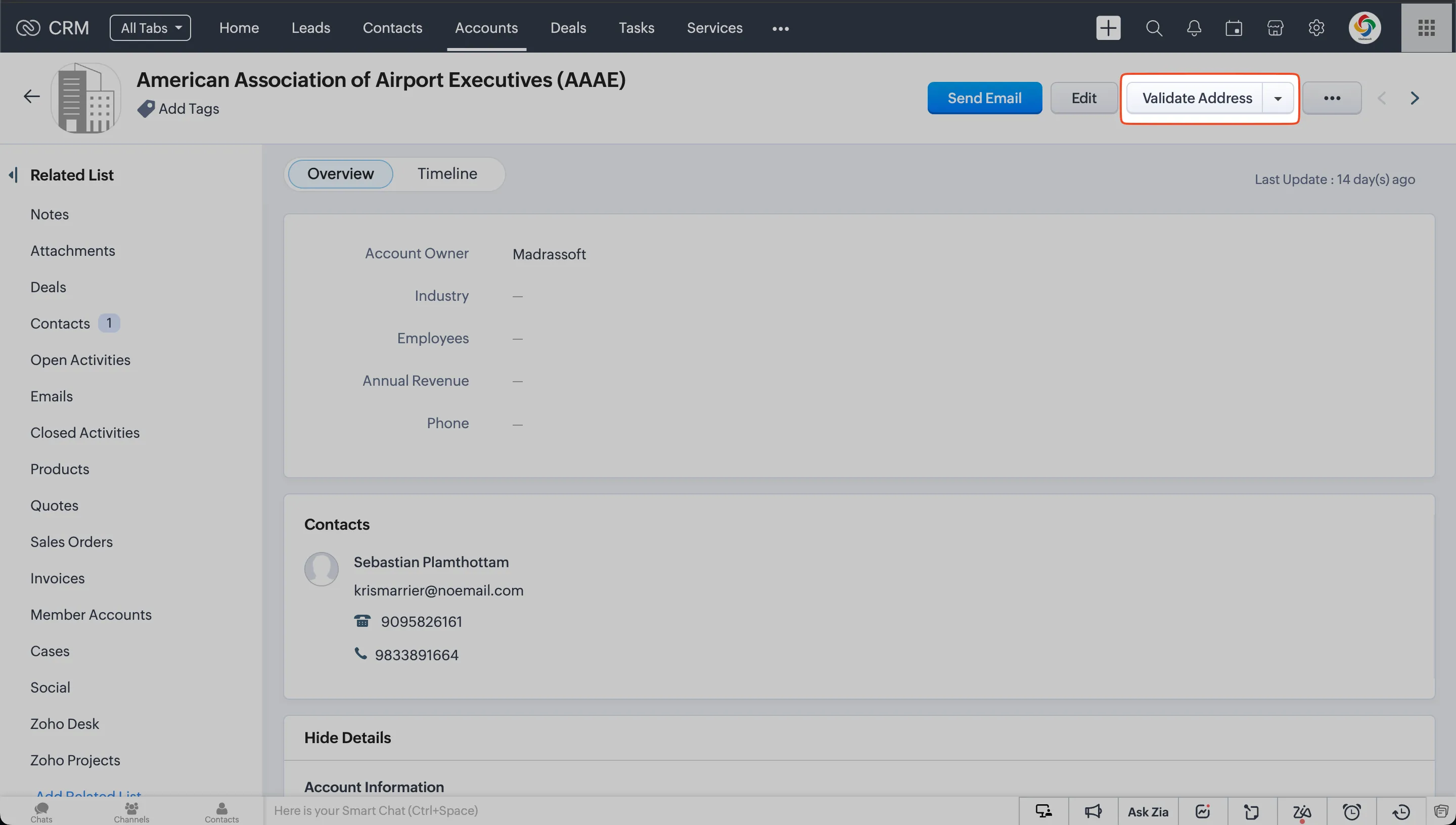
Task: Click the Edit button
Action: (x=1084, y=98)
